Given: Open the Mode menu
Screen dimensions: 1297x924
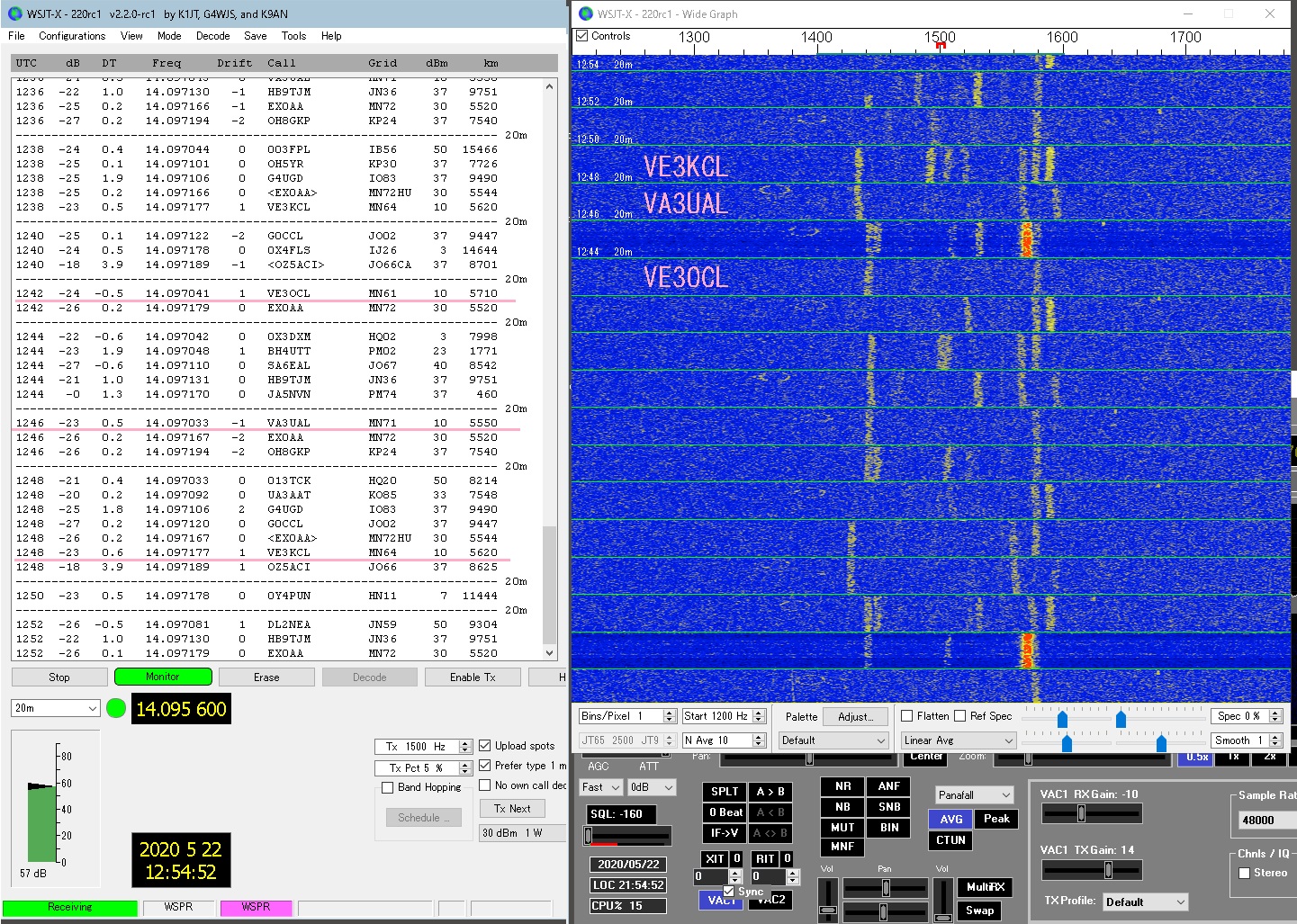Looking at the screenshot, I should coord(169,36).
